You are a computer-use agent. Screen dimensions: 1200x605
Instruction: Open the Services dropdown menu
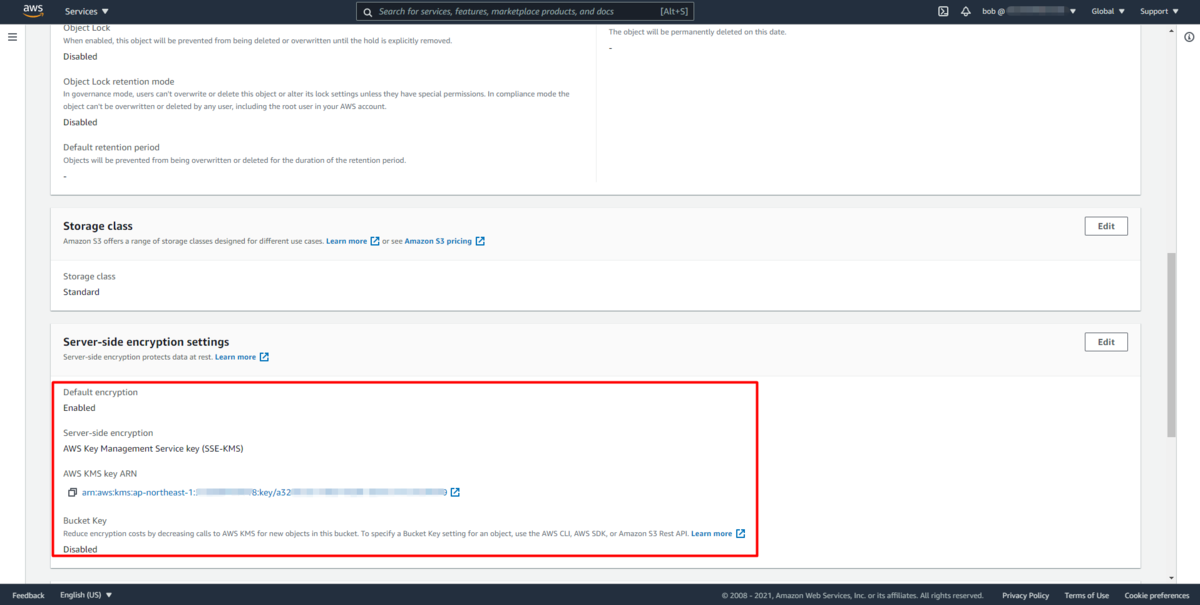tap(87, 11)
